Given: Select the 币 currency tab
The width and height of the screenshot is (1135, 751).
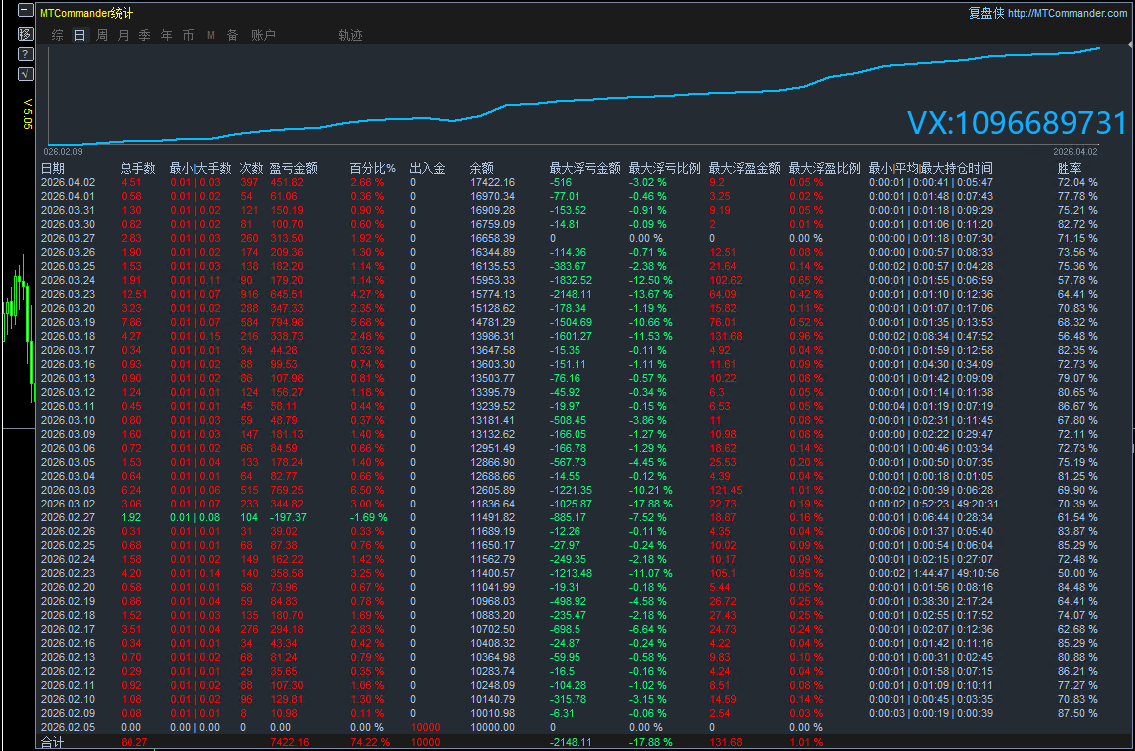Looking at the screenshot, I should click(x=189, y=35).
